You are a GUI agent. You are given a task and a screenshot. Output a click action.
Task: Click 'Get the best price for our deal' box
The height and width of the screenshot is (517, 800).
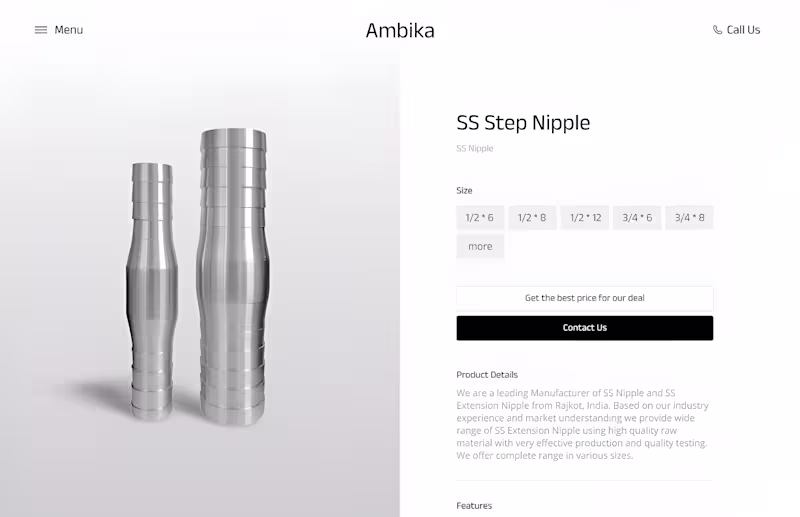585,298
